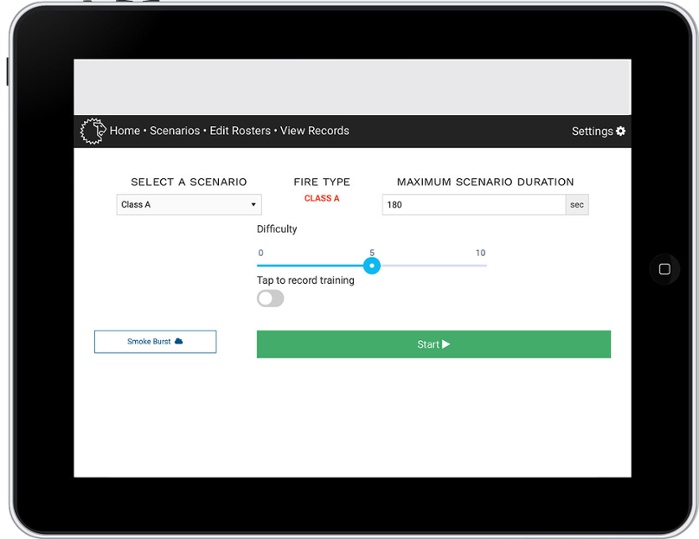
Task: Click the Difficulty slider track near 0
Action: click(x=262, y=266)
